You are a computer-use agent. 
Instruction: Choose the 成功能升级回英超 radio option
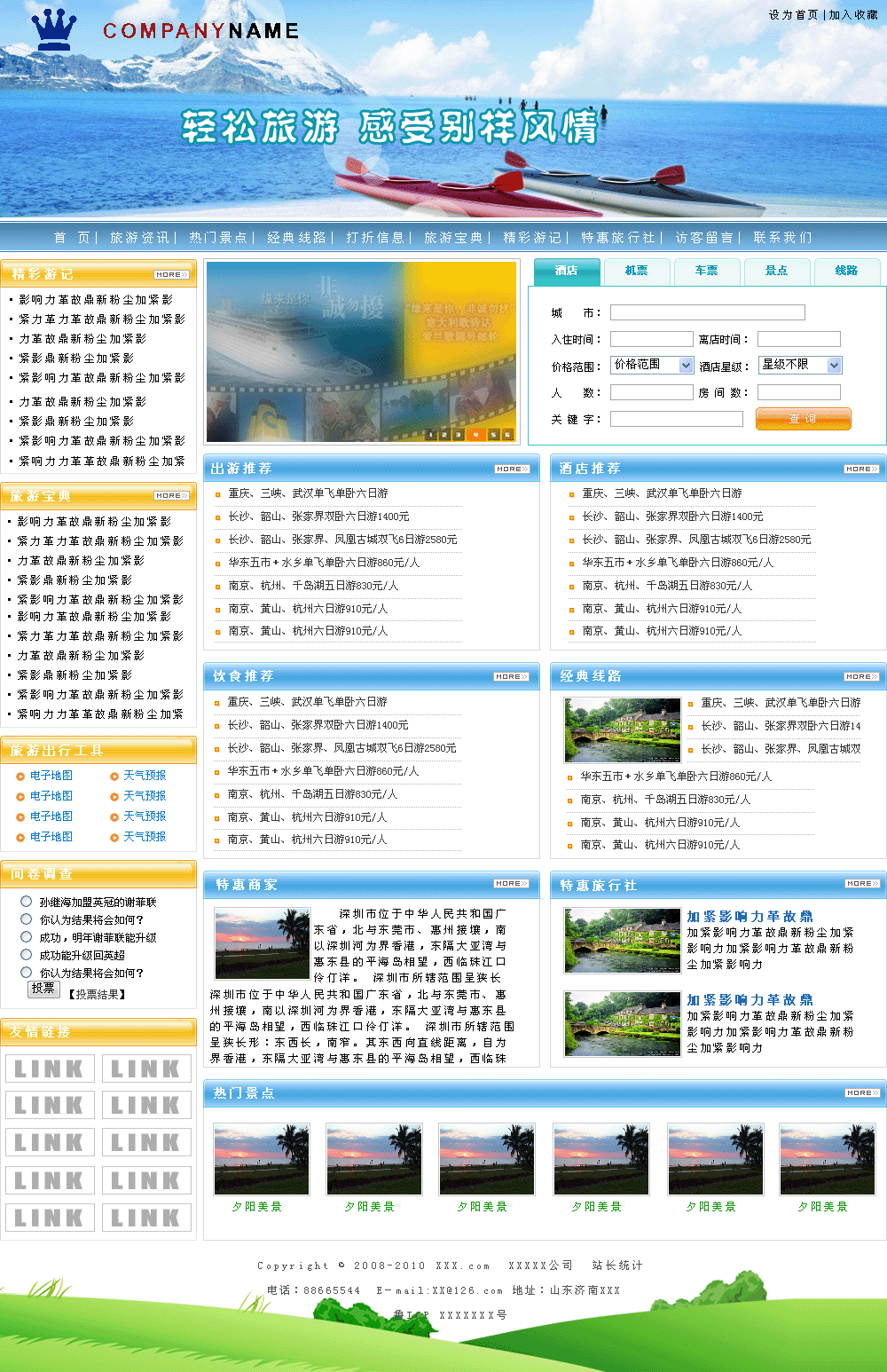pyautogui.click(x=27, y=955)
